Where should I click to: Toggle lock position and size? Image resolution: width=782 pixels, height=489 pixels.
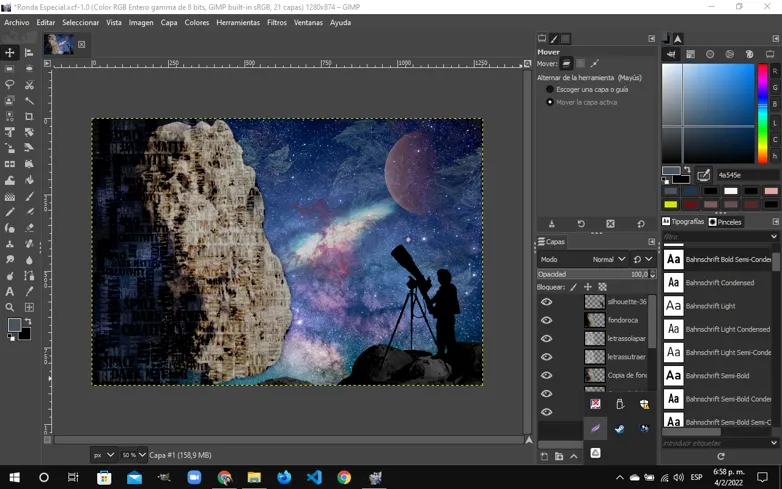[x=588, y=287]
